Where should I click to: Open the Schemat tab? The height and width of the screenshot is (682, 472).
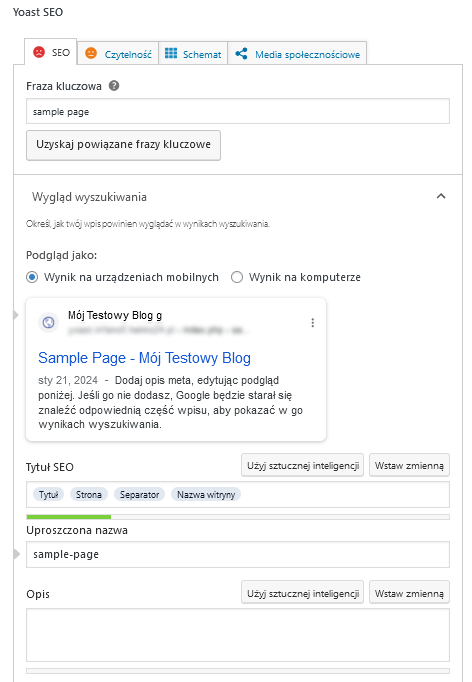click(193, 53)
